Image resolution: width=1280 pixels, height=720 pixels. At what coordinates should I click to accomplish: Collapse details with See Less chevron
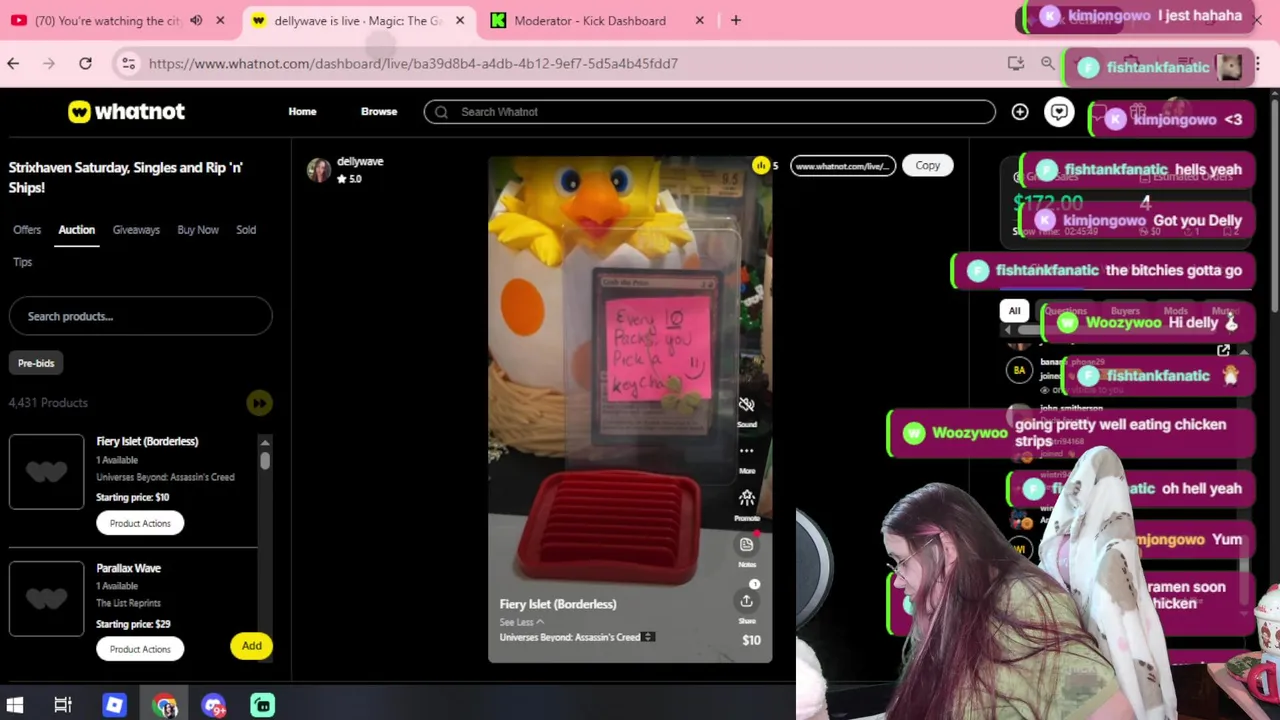522,622
